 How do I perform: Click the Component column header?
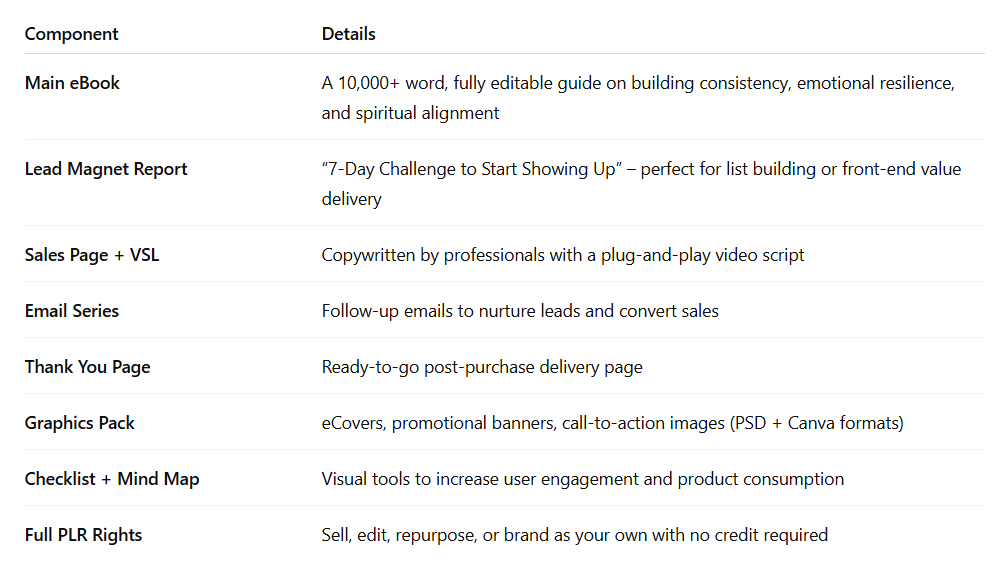pyautogui.click(x=72, y=34)
